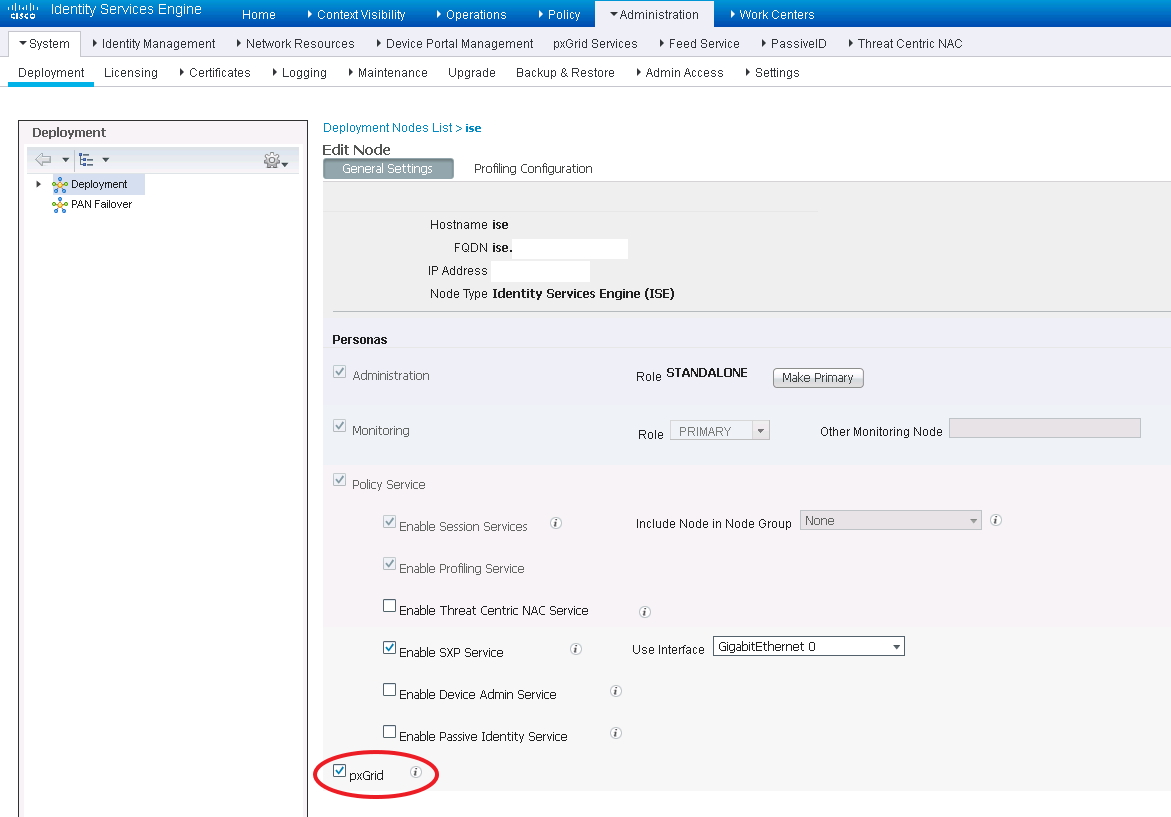The height and width of the screenshot is (817, 1171).
Task: Expand the Settings tab menu
Action: coord(772,72)
